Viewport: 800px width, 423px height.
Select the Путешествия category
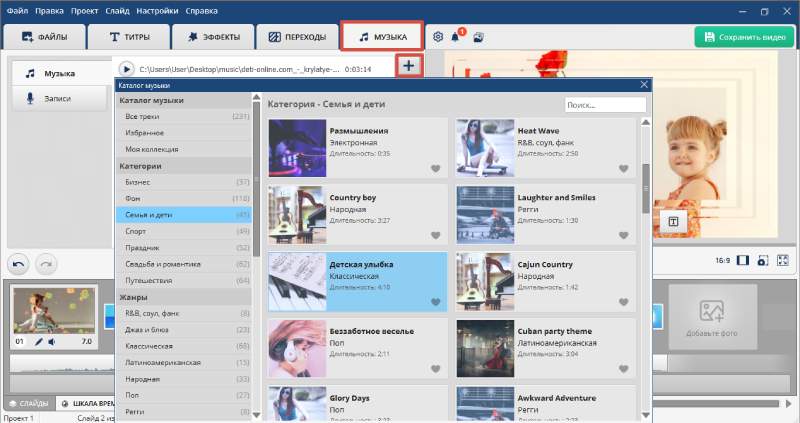184,280
